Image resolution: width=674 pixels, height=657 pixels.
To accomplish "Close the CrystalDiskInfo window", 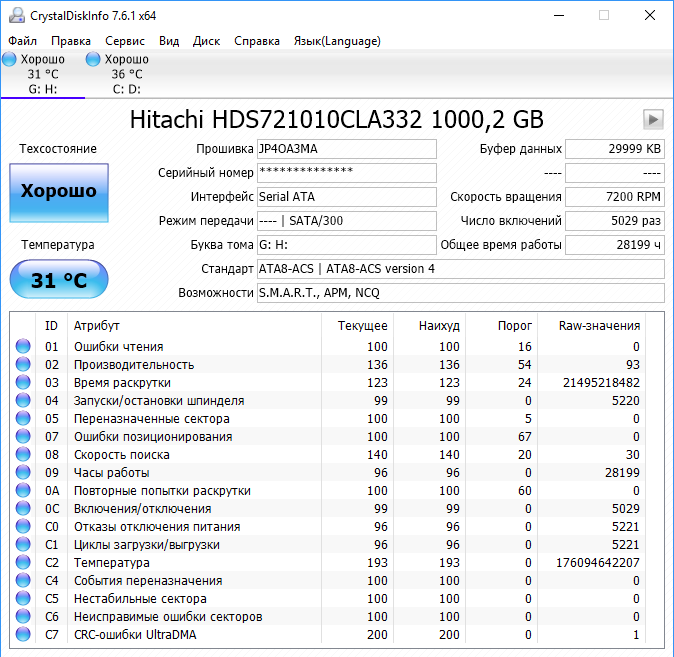I will pyautogui.click(x=650, y=15).
